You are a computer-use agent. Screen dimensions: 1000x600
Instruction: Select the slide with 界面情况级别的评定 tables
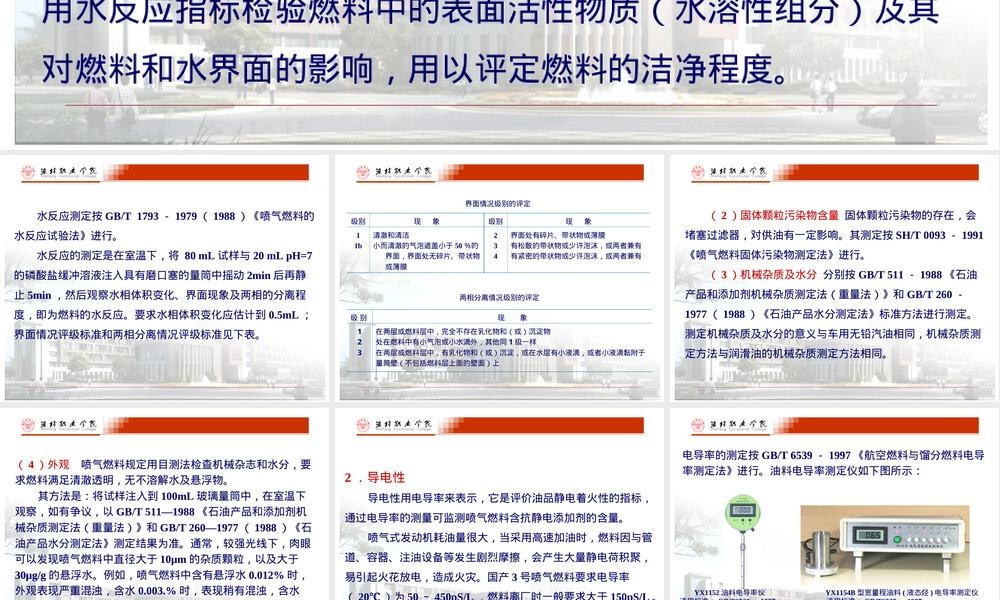point(499,277)
